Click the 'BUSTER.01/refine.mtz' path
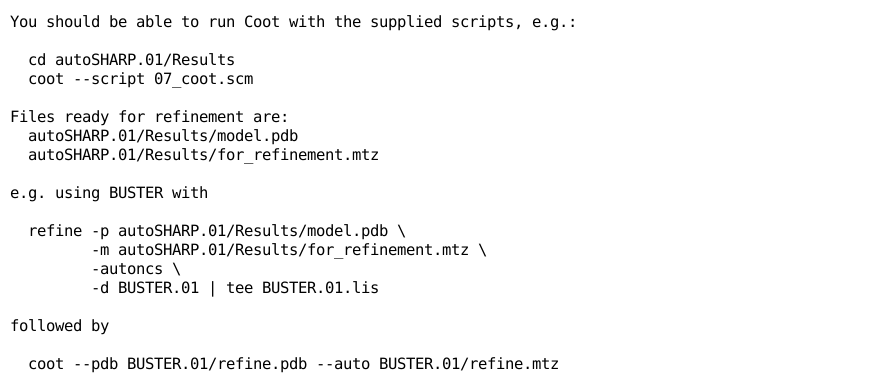 469,364
